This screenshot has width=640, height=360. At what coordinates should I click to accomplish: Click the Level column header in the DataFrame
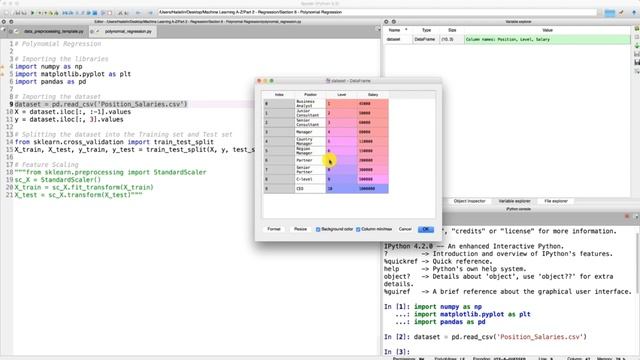click(x=342, y=95)
